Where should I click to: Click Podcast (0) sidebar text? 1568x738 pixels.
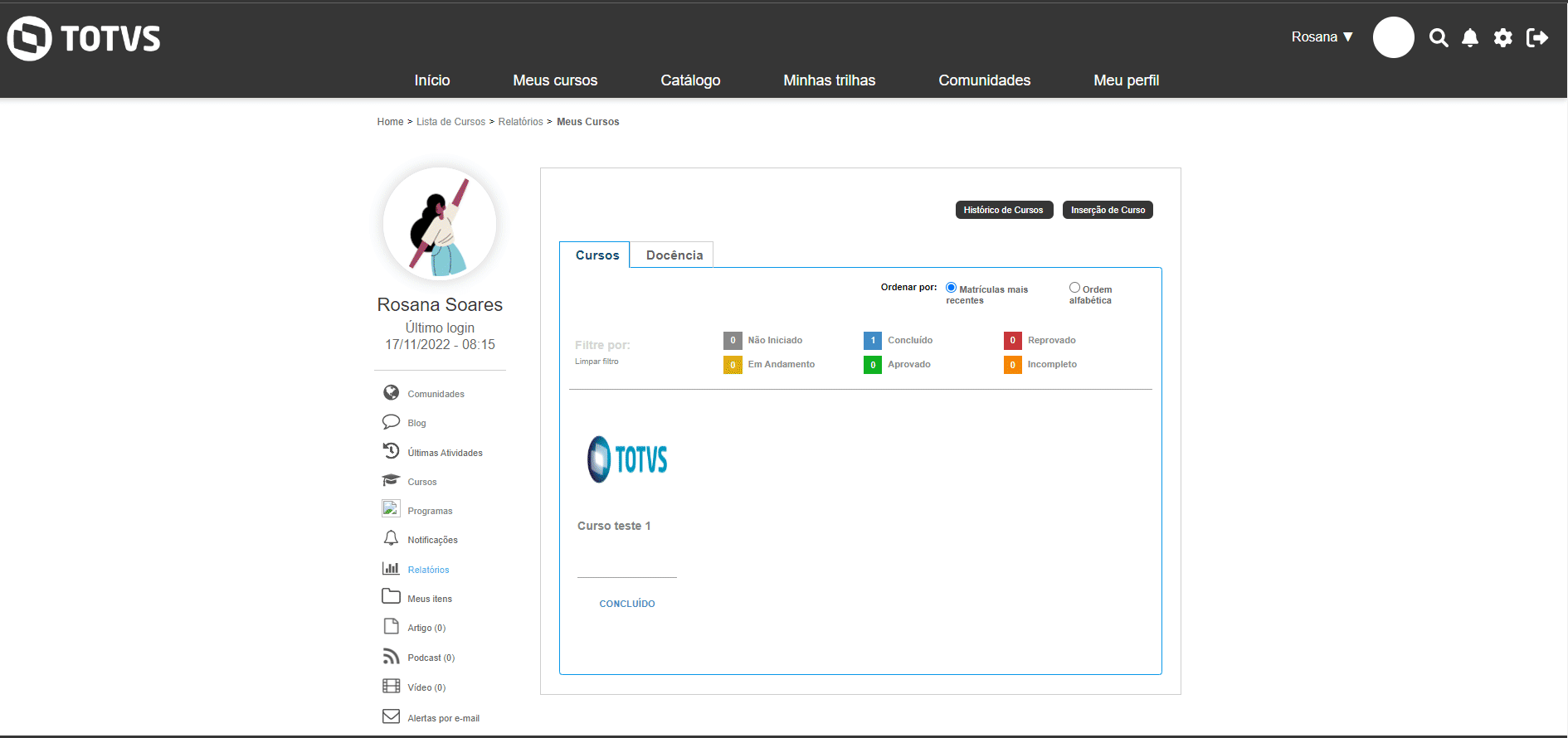point(431,658)
